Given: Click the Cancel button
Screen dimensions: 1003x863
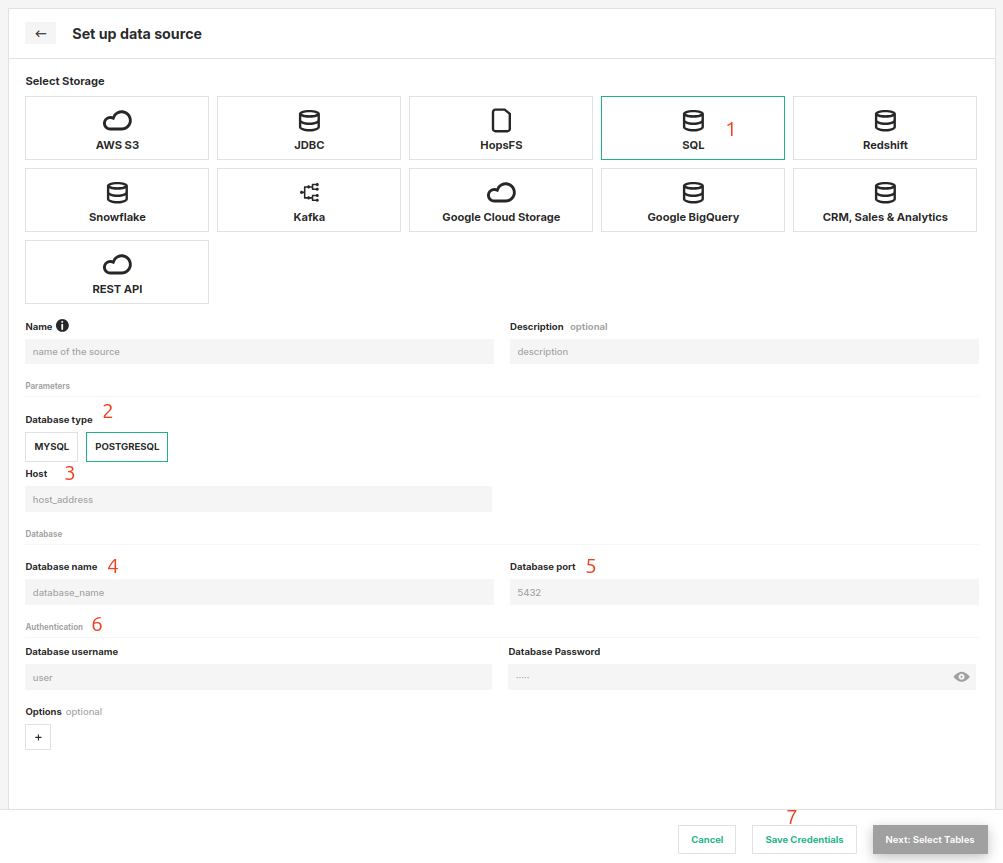Looking at the screenshot, I should 707,840.
